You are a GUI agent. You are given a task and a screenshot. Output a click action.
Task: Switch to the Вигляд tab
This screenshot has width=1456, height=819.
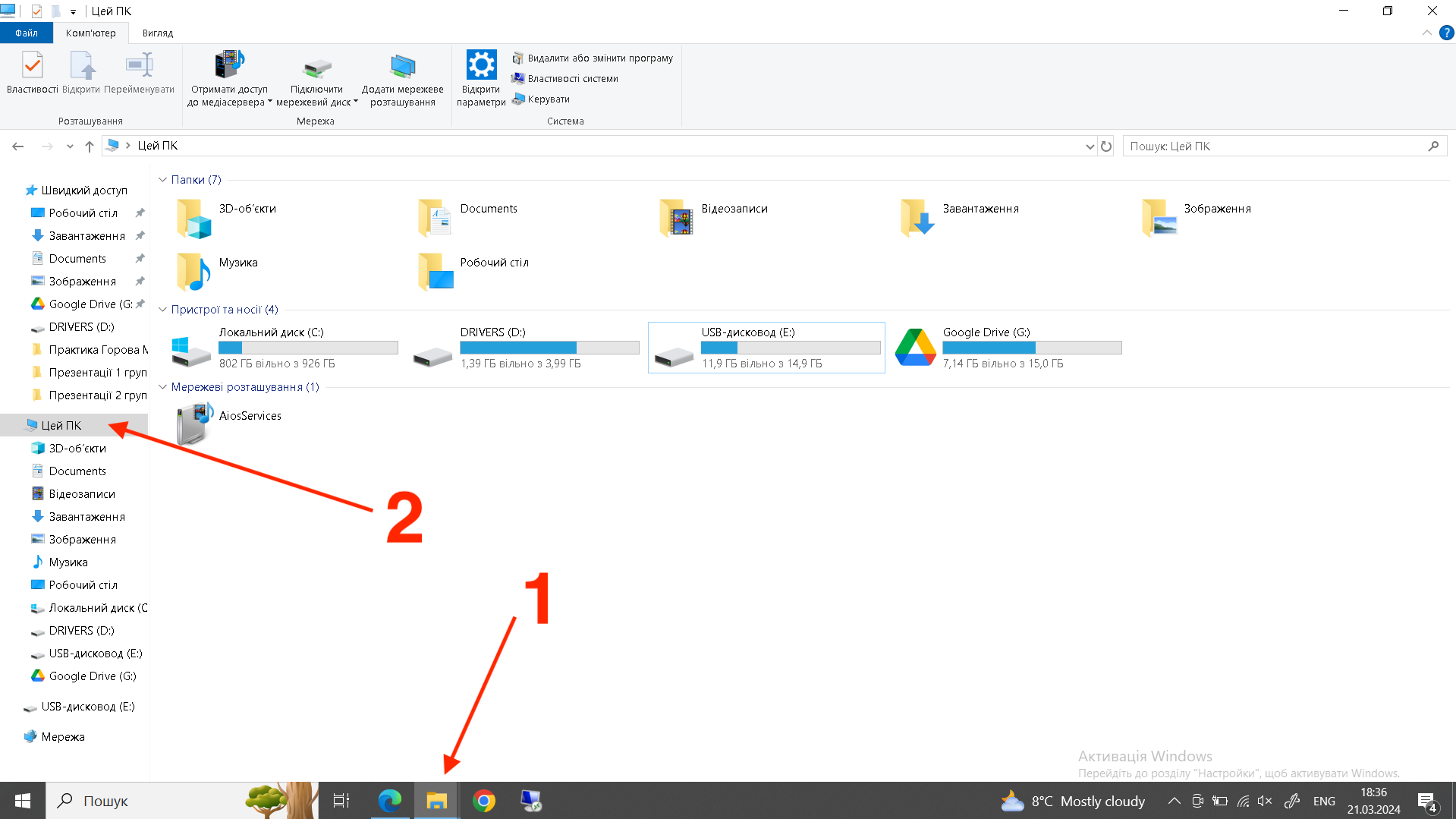click(158, 33)
